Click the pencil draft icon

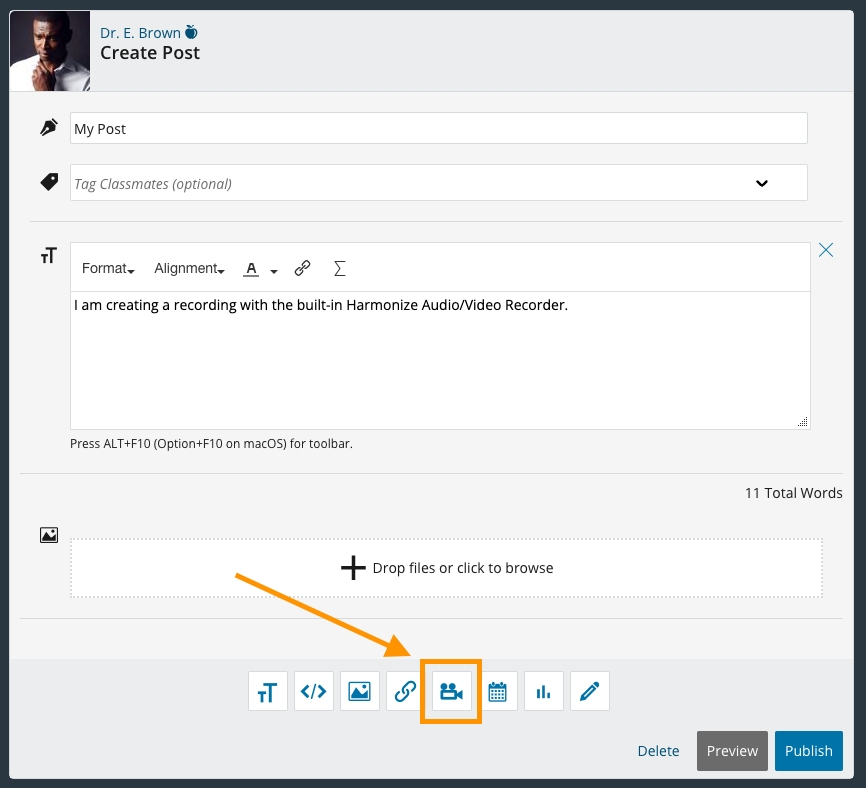[x=589, y=691]
